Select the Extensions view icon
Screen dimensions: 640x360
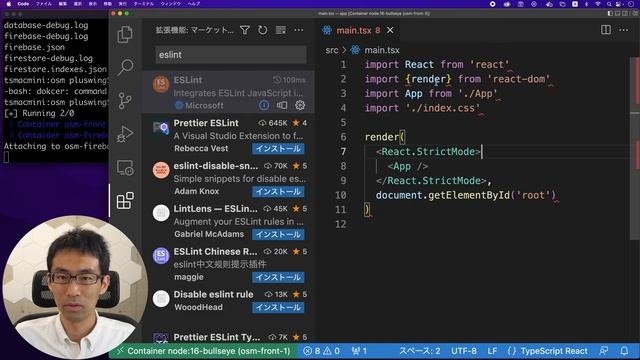pyautogui.click(x=125, y=201)
